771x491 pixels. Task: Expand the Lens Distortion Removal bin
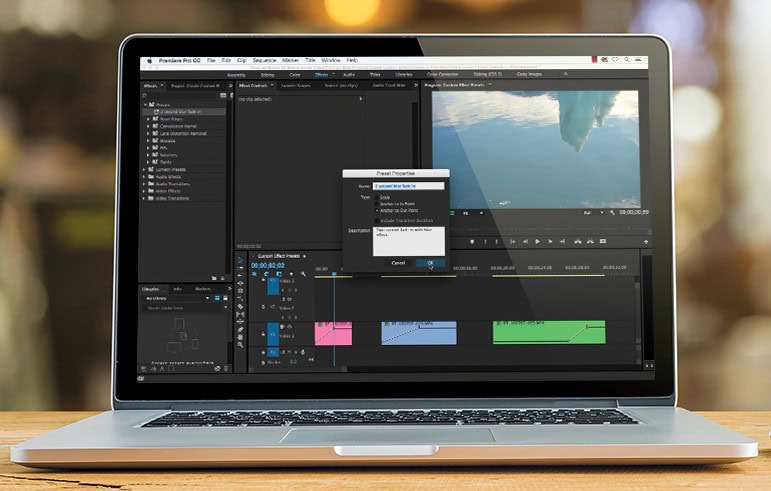click(x=148, y=133)
